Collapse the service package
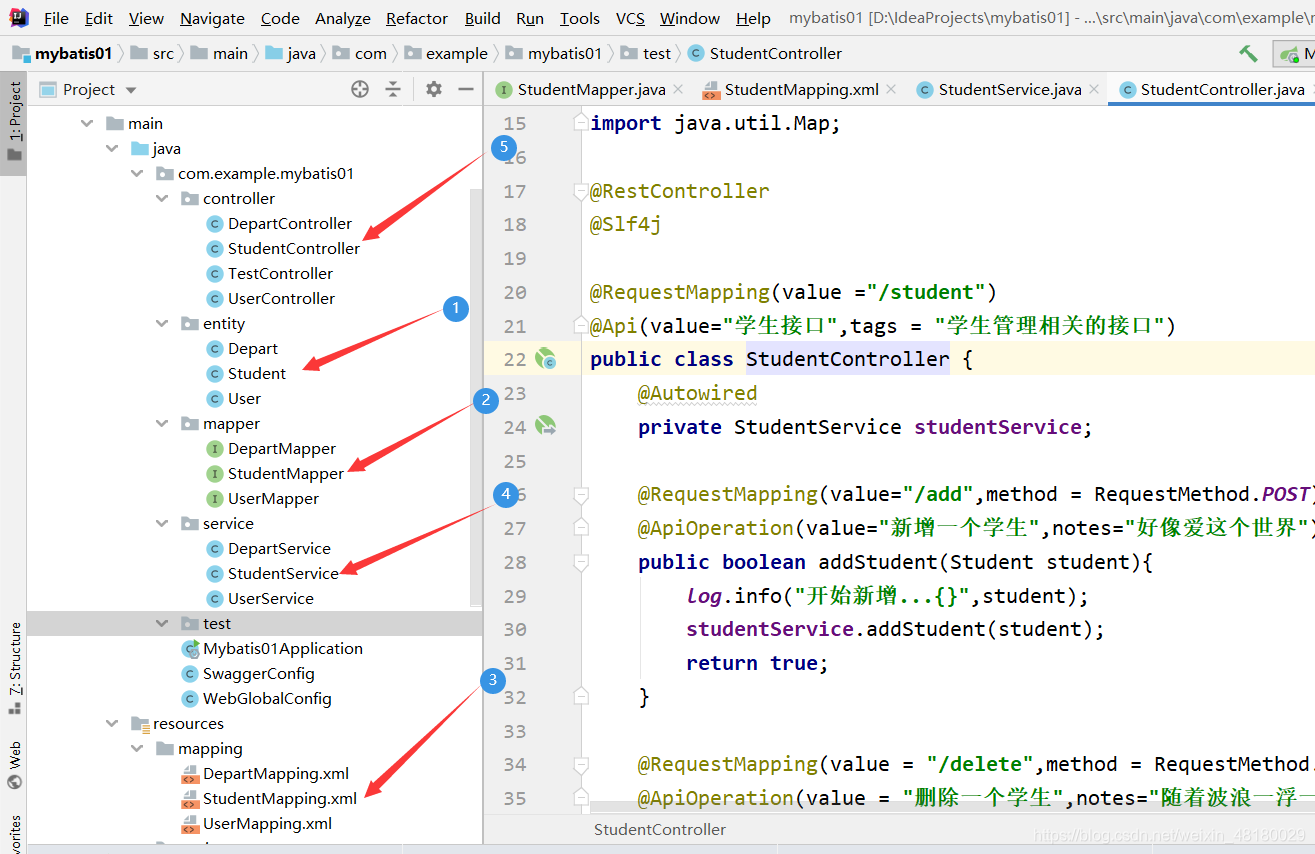Image resolution: width=1315 pixels, height=854 pixels. click(x=163, y=523)
